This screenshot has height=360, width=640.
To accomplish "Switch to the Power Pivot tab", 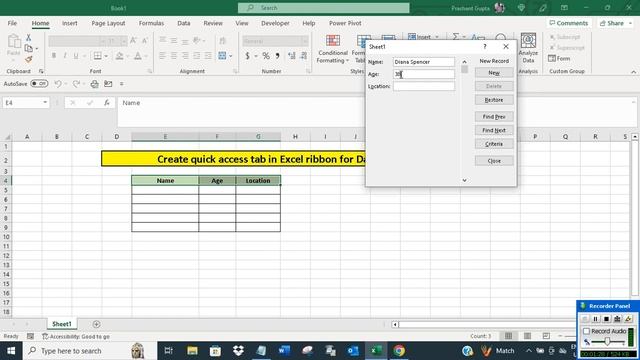I will pyautogui.click(x=345, y=23).
